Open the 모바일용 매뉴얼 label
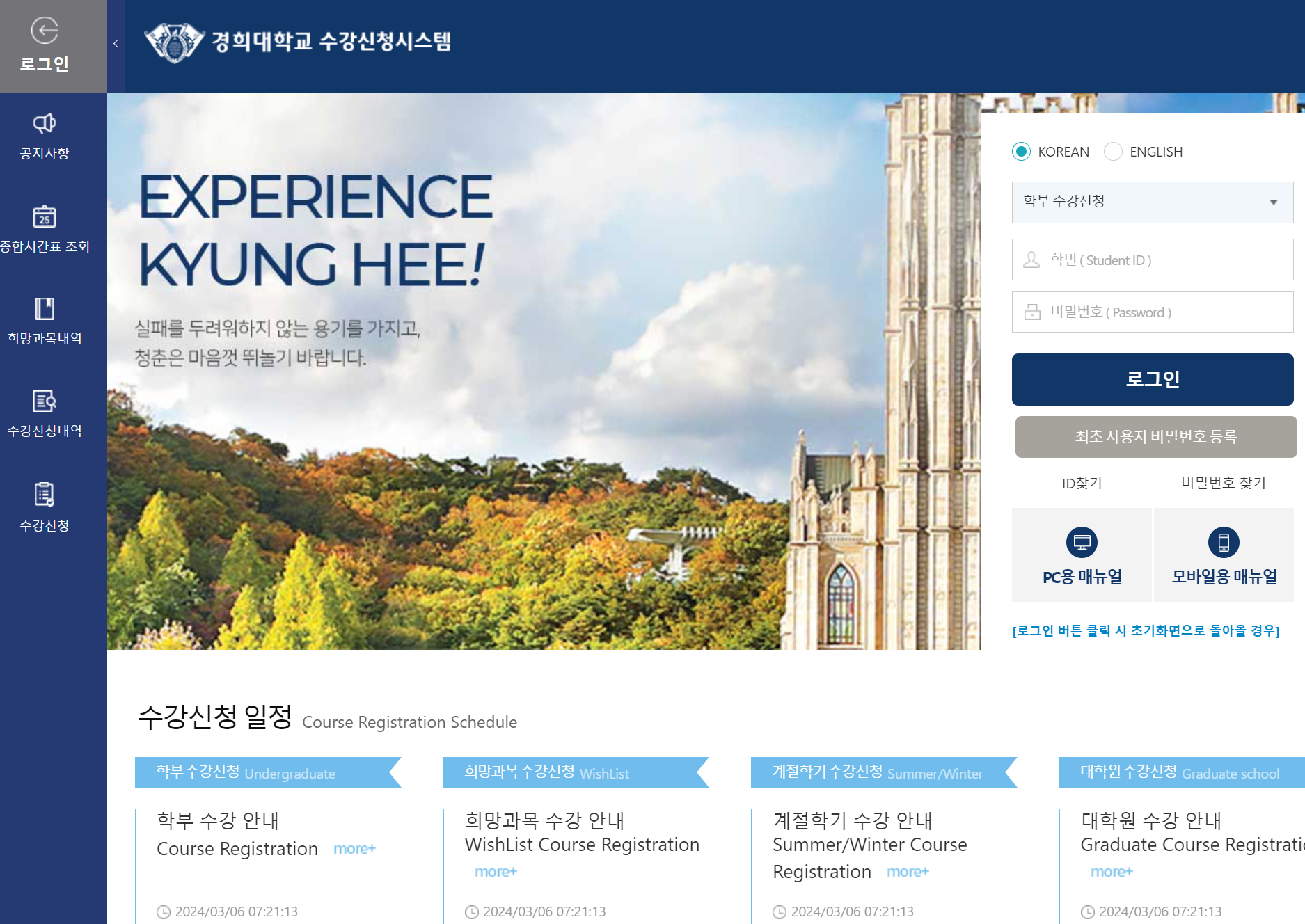Screen dimensions: 1305x924 [x=1224, y=577]
